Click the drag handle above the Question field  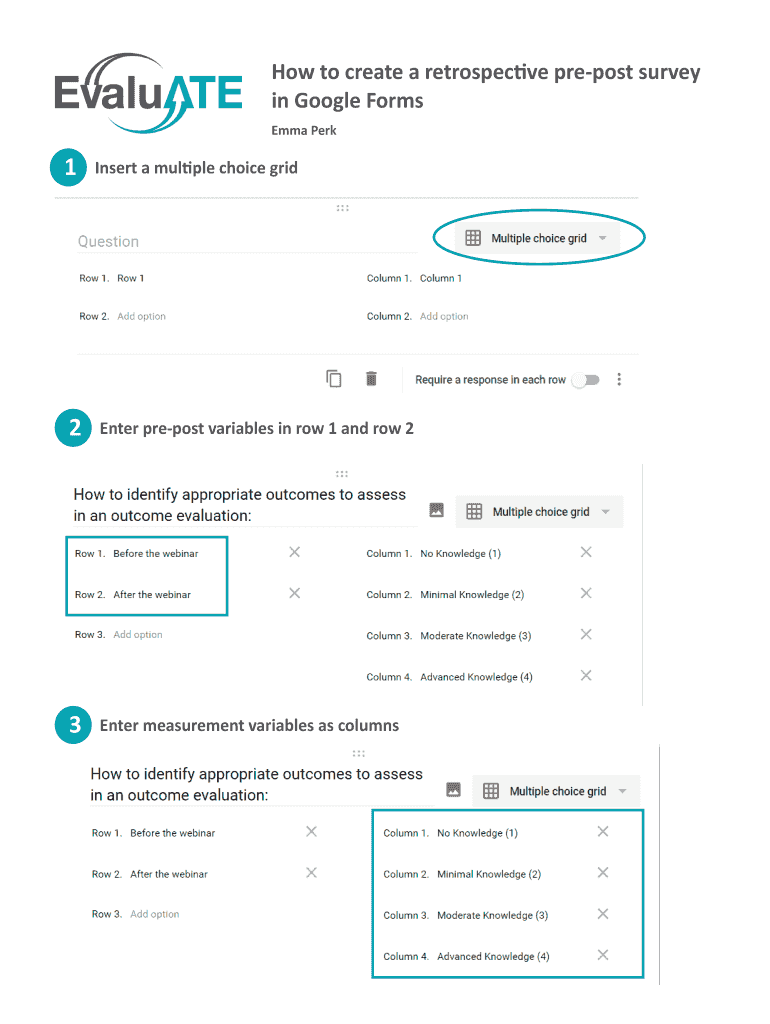pos(342,208)
